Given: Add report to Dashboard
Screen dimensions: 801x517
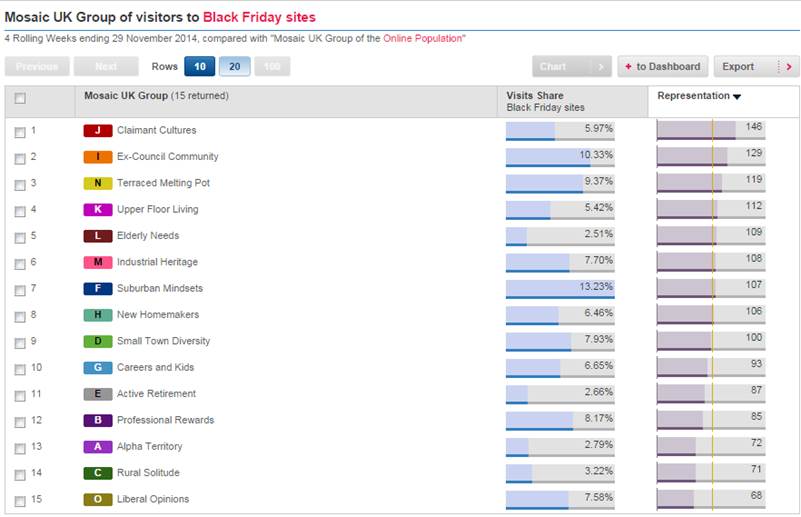Looking at the screenshot, I should pos(663,67).
